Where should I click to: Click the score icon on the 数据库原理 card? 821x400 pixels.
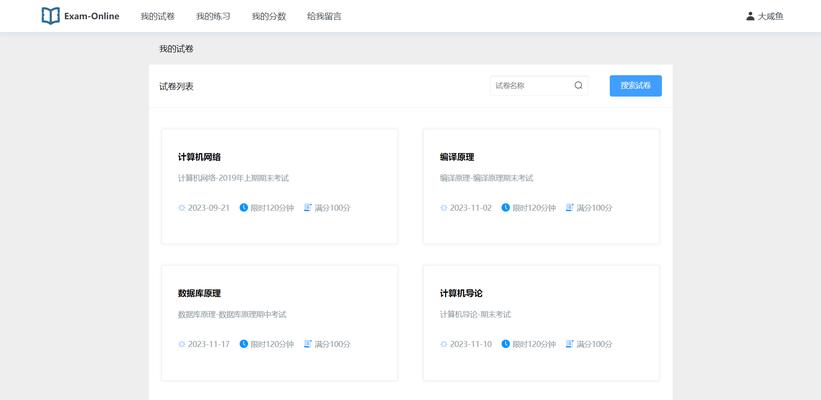pos(308,343)
